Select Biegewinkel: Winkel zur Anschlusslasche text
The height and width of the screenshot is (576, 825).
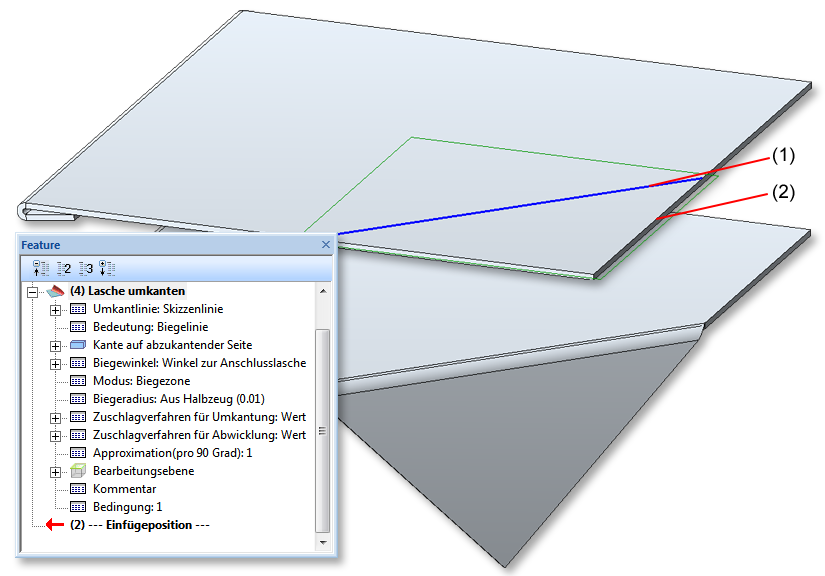[x=199, y=363]
